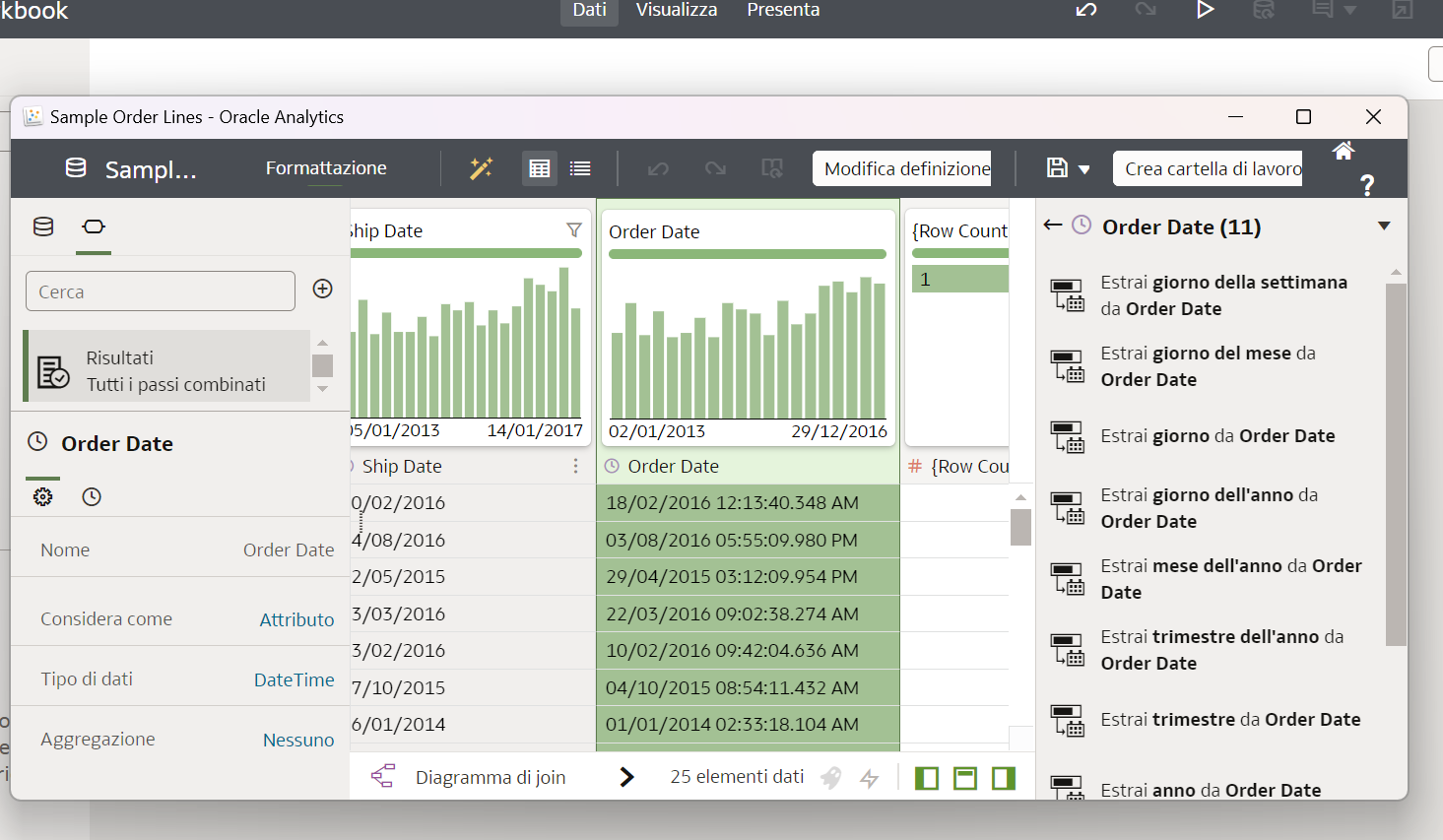This screenshot has height=840, width=1443.
Task: Play the workbook preview
Action: tap(1205, 10)
